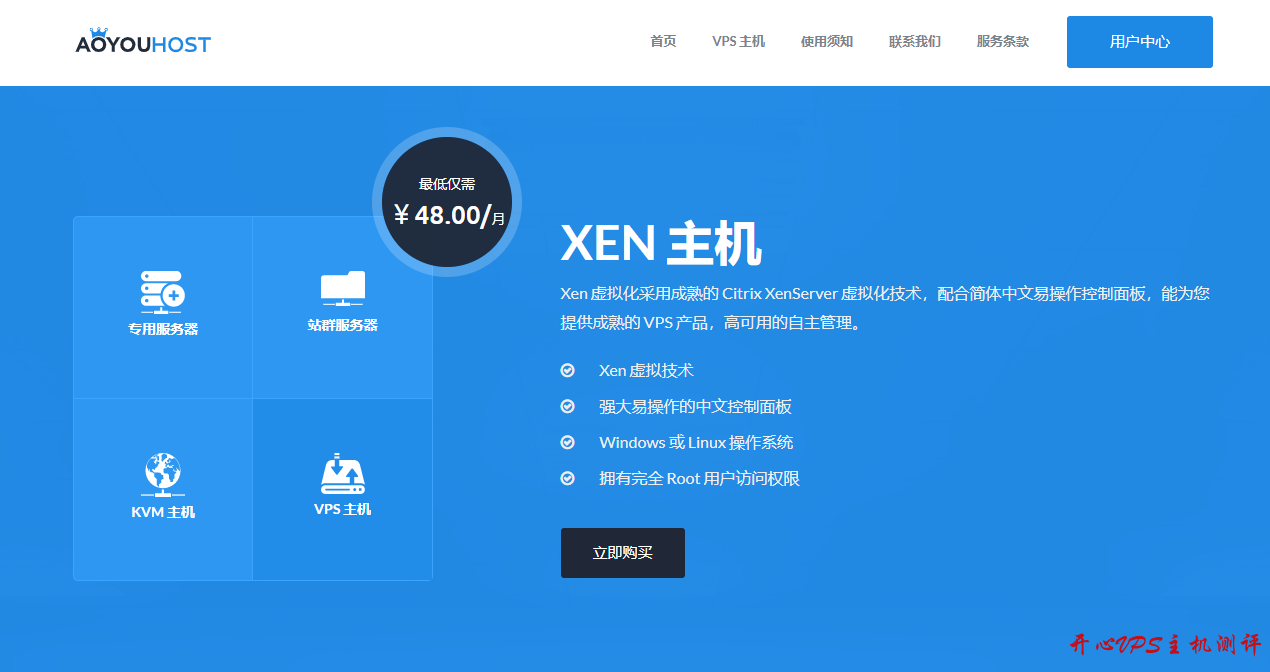Click check icon beside 拥有完全 Root 用户访问权限

(568, 478)
